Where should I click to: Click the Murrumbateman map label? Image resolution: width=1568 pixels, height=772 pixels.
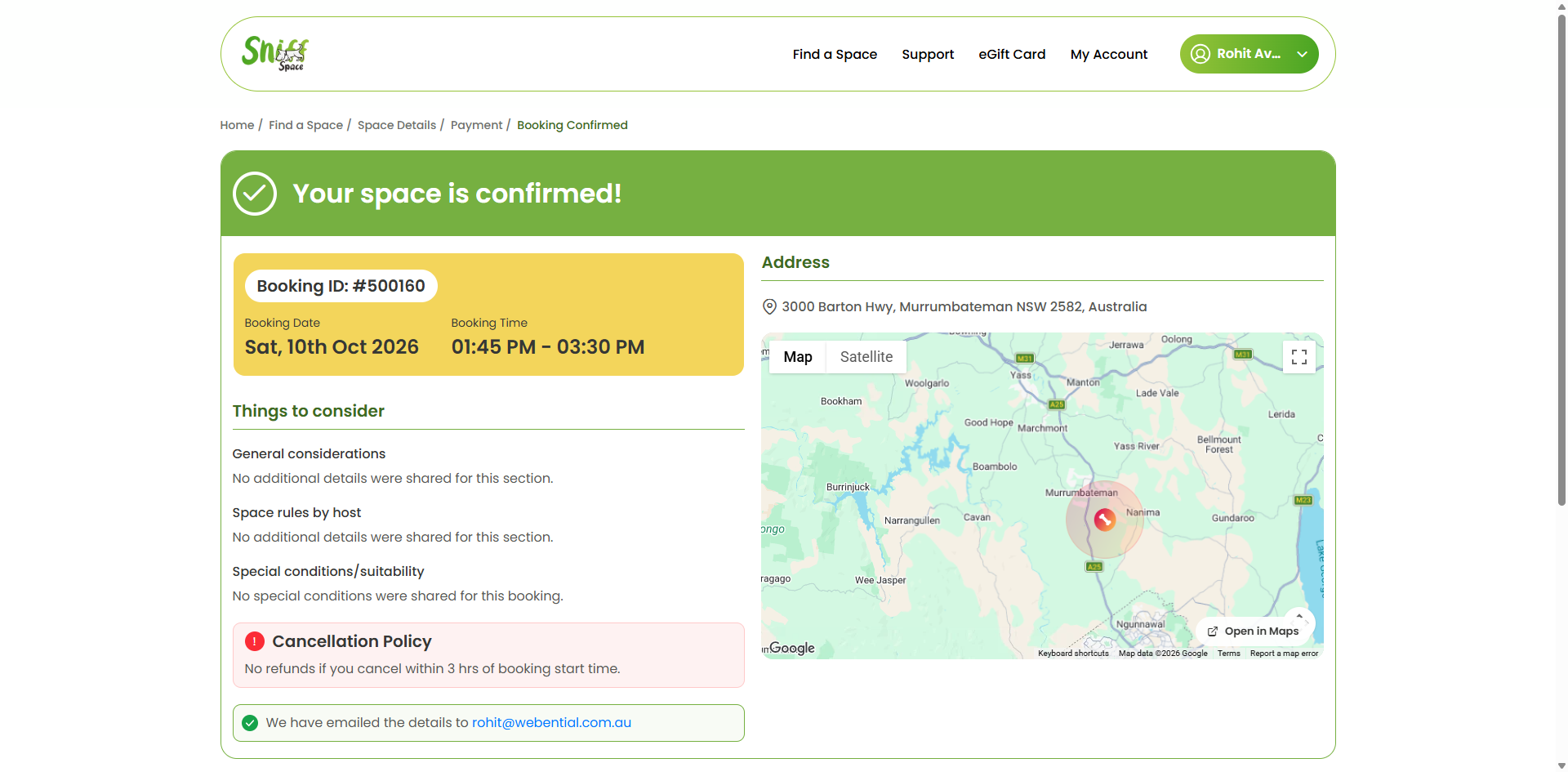pyautogui.click(x=1081, y=493)
